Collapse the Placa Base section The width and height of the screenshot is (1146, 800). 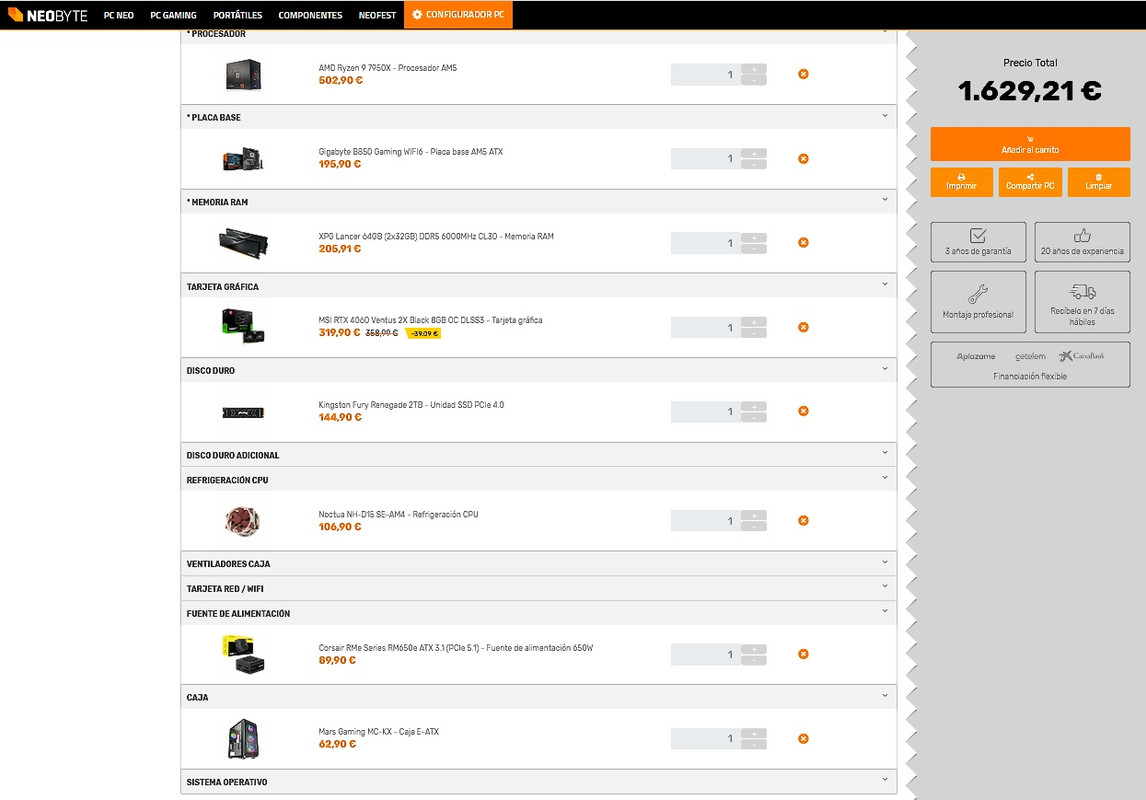885,116
